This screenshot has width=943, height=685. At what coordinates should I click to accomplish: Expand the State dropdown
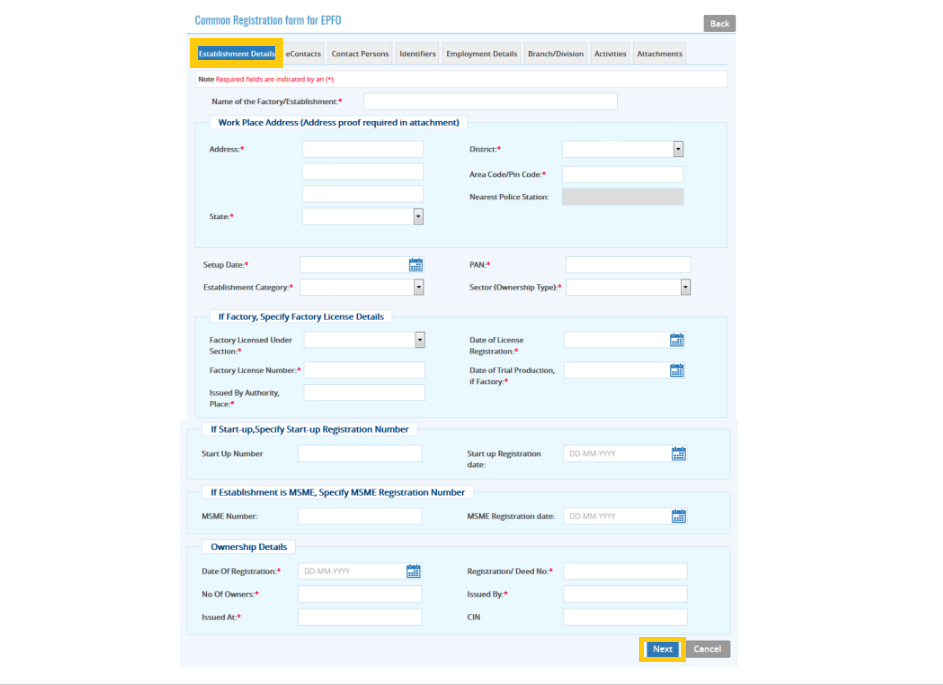coord(418,216)
